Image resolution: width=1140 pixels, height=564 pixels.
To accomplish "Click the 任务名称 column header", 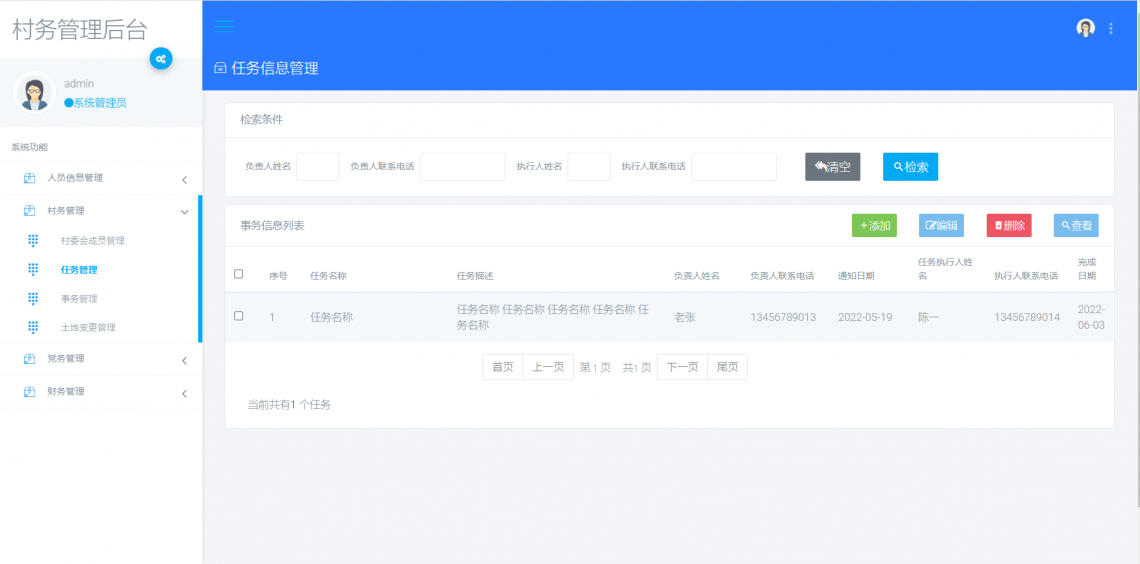I will [x=328, y=276].
